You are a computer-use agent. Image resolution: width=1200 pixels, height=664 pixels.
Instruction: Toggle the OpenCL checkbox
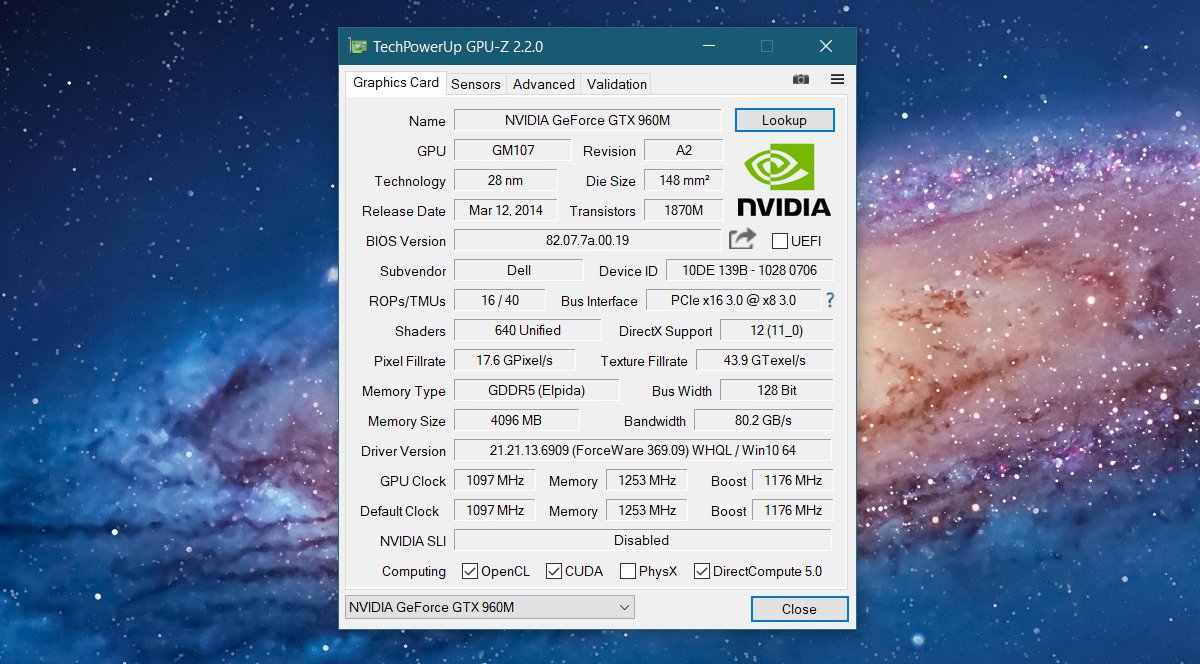point(470,571)
